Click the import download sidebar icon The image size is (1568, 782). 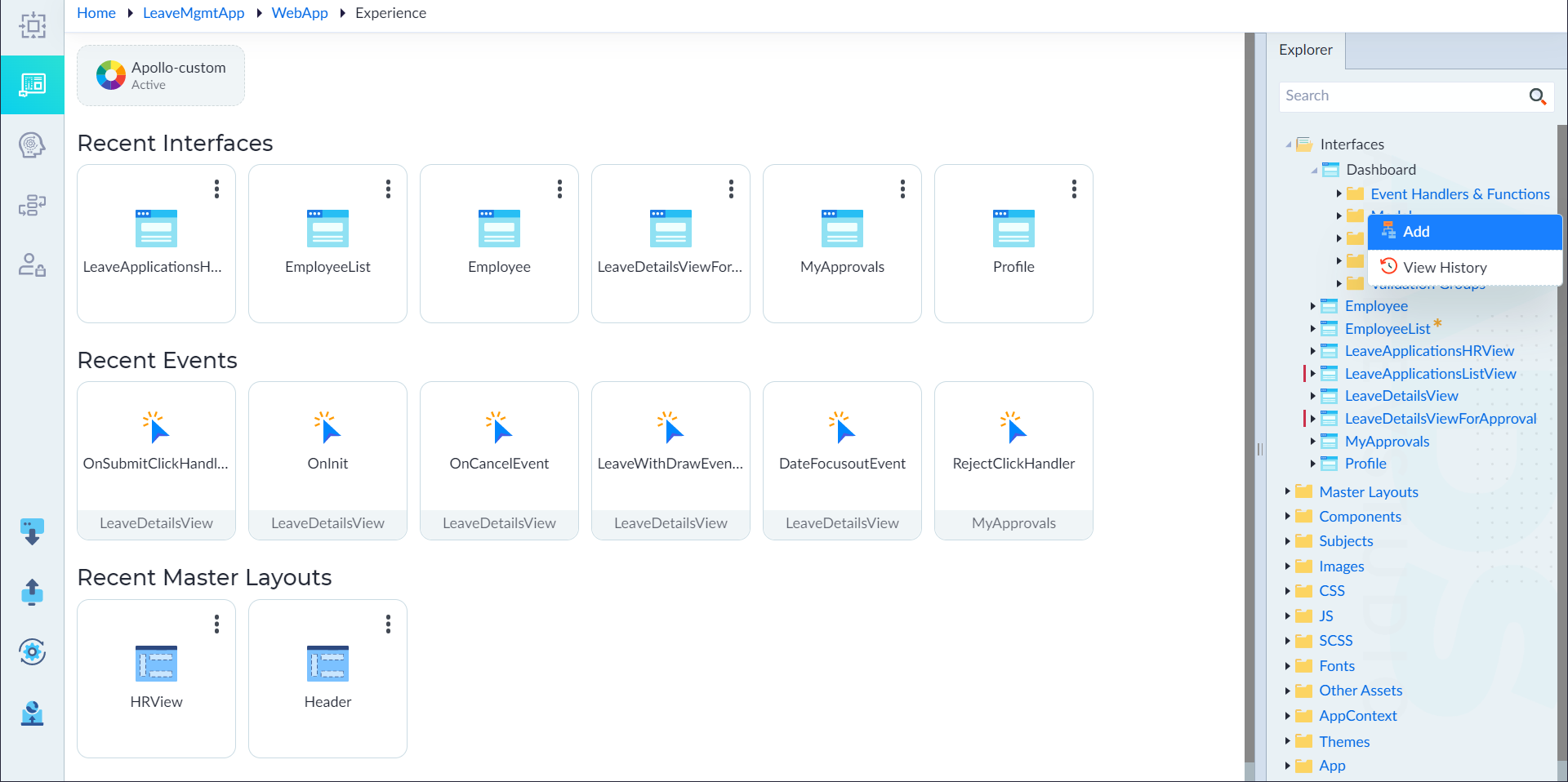tap(32, 531)
